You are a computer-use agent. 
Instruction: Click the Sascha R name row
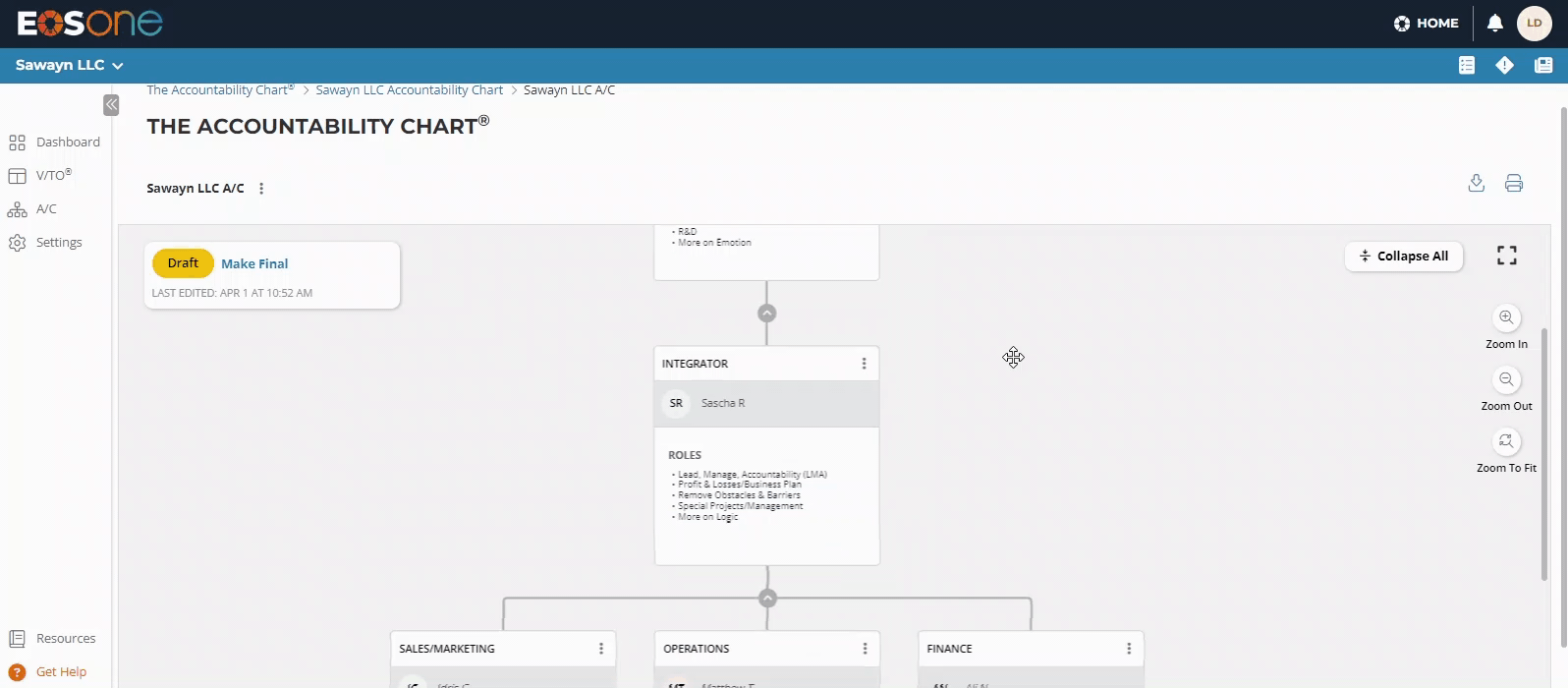tap(767, 403)
